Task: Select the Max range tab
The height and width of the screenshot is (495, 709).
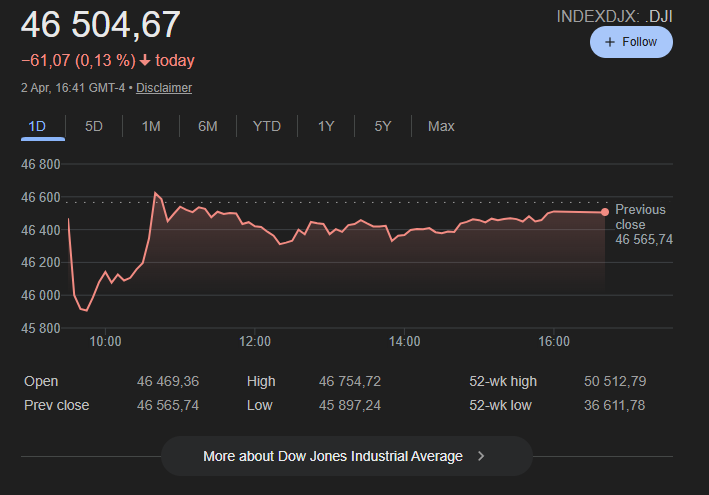Action: pos(441,126)
